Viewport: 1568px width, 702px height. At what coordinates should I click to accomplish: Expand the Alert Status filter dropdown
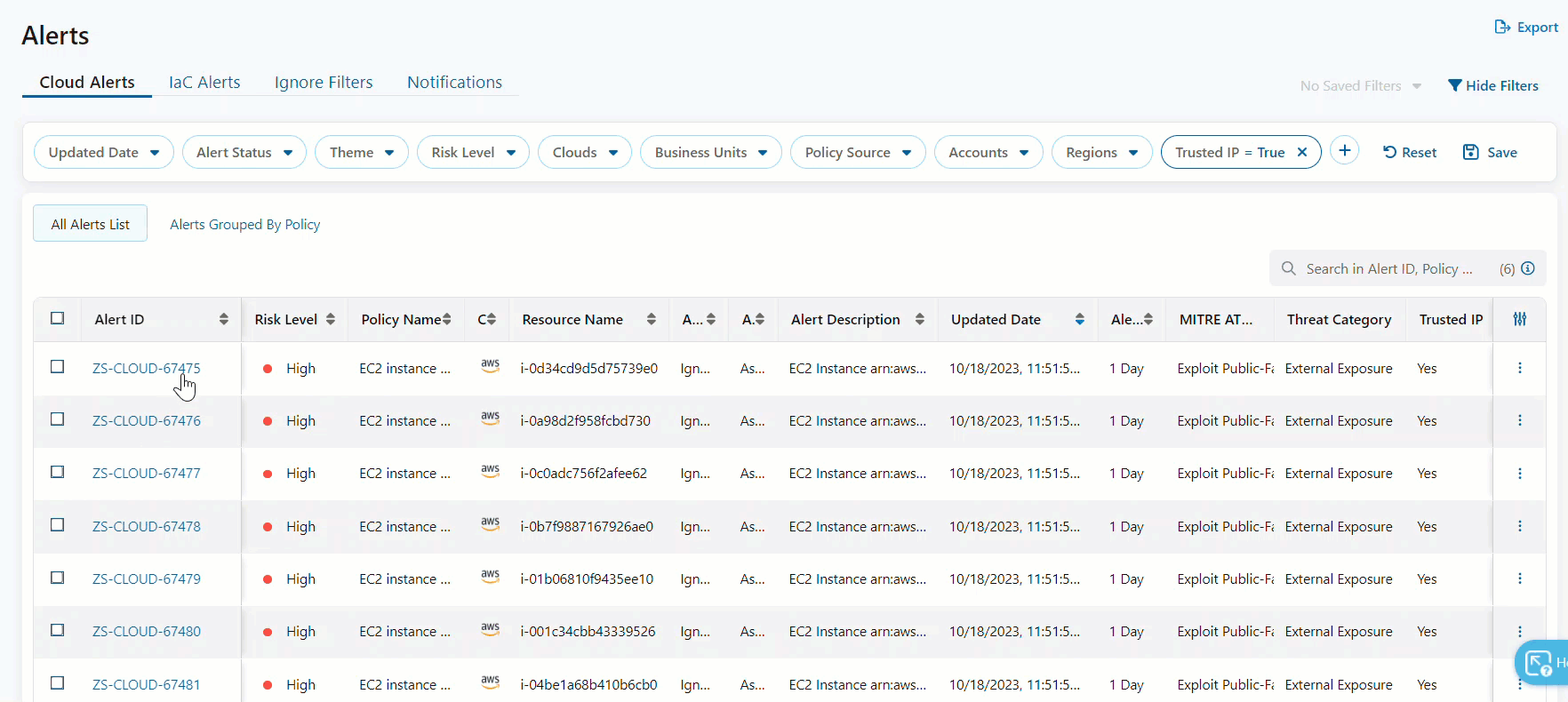[x=244, y=152]
